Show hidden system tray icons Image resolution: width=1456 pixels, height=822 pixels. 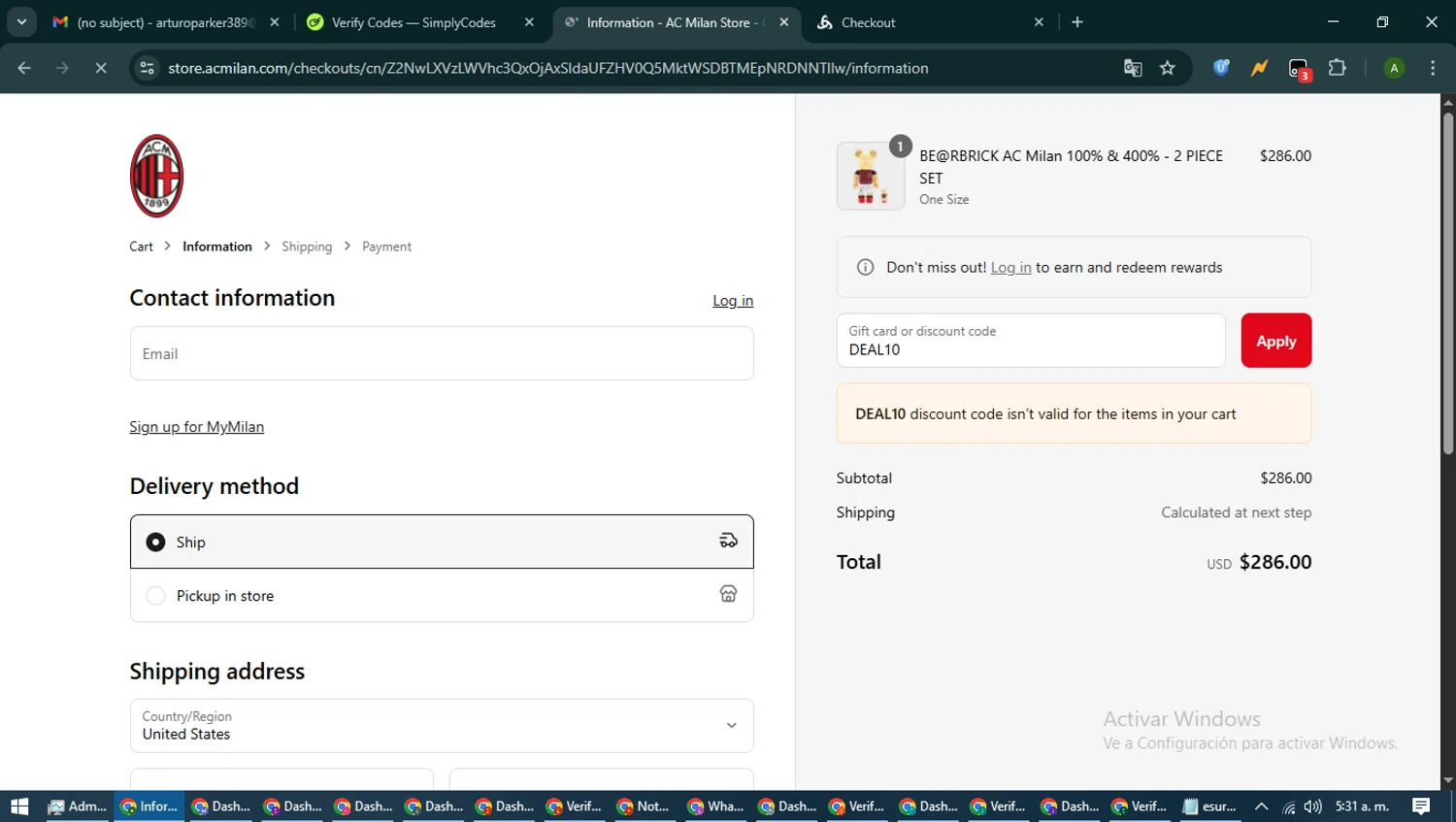(1261, 806)
